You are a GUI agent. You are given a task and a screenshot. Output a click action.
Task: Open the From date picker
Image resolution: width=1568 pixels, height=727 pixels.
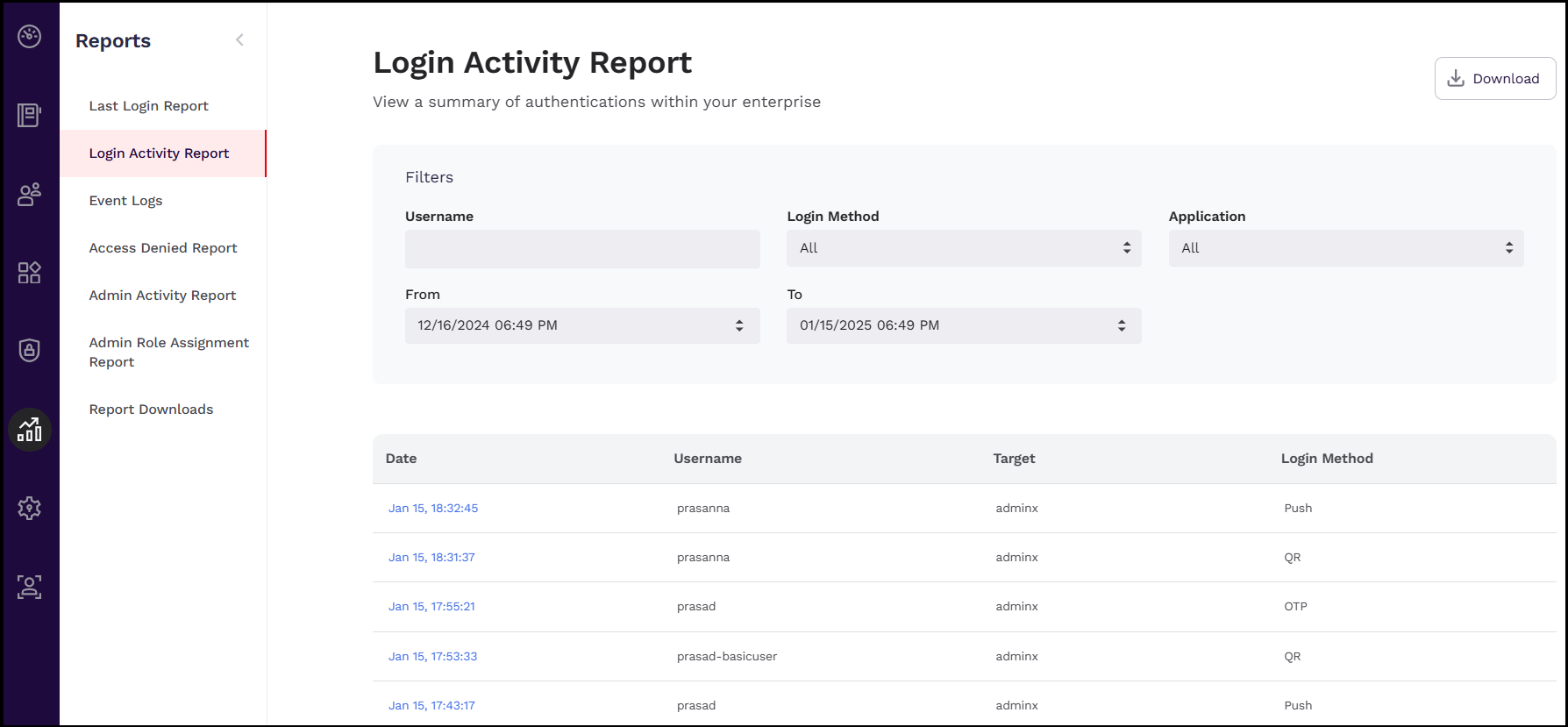581,325
